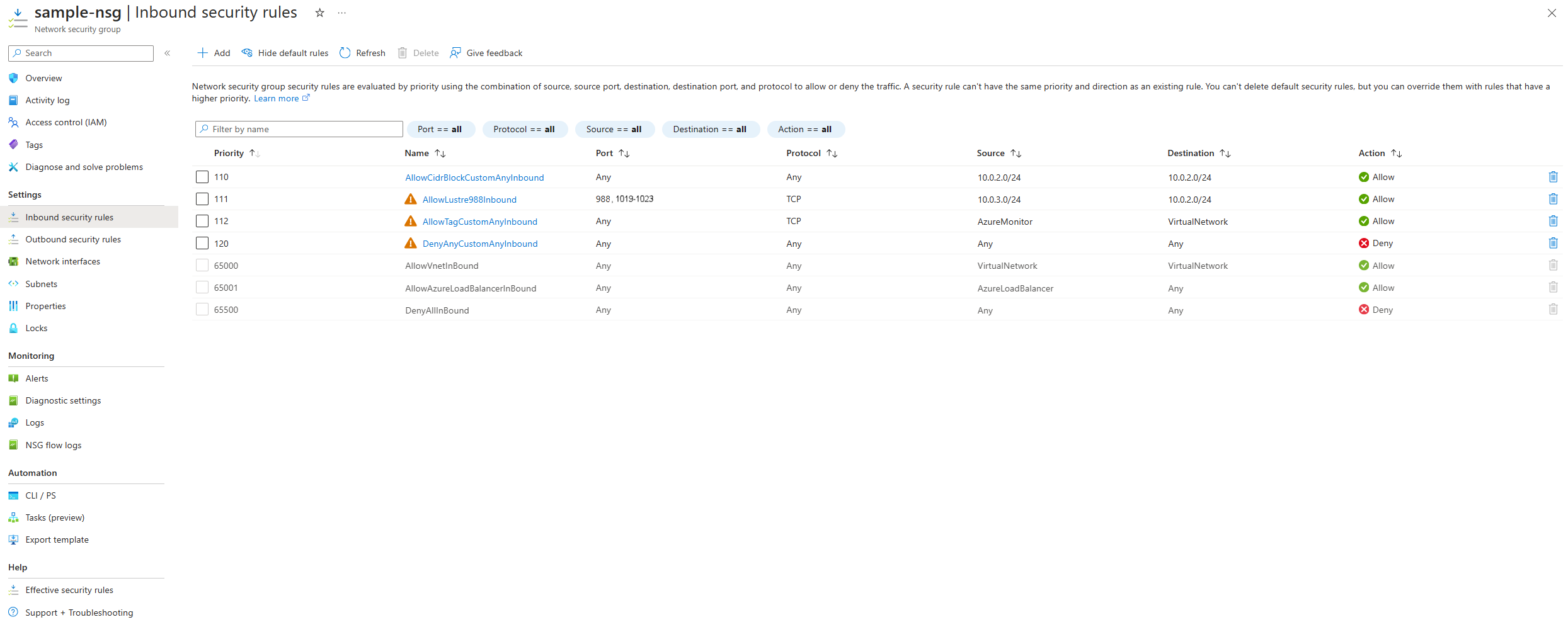This screenshot has height=627, width=1568.
Task: Click the warning icon beside AllowLustre988Inbound
Action: [411, 199]
